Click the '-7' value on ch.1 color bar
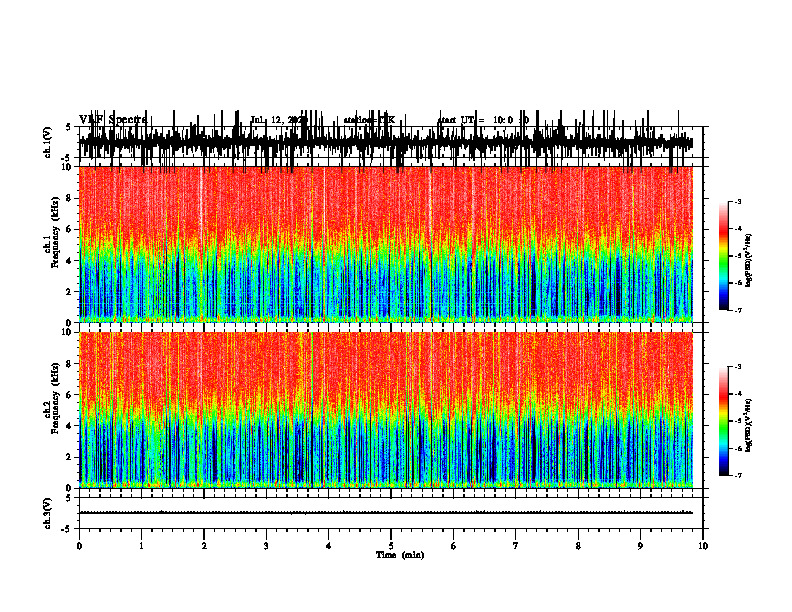Viewport: 792px width, 612px height. tap(738, 310)
